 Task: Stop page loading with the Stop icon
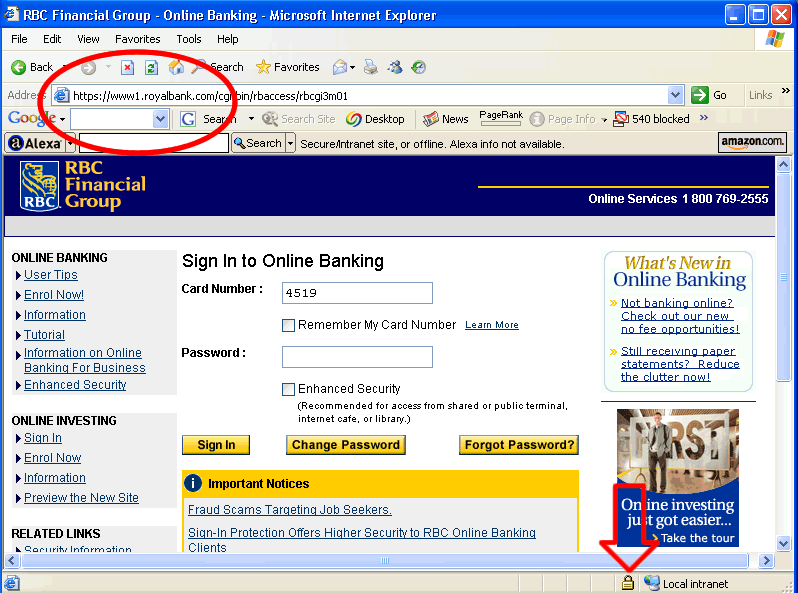click(x=127, y=67)
